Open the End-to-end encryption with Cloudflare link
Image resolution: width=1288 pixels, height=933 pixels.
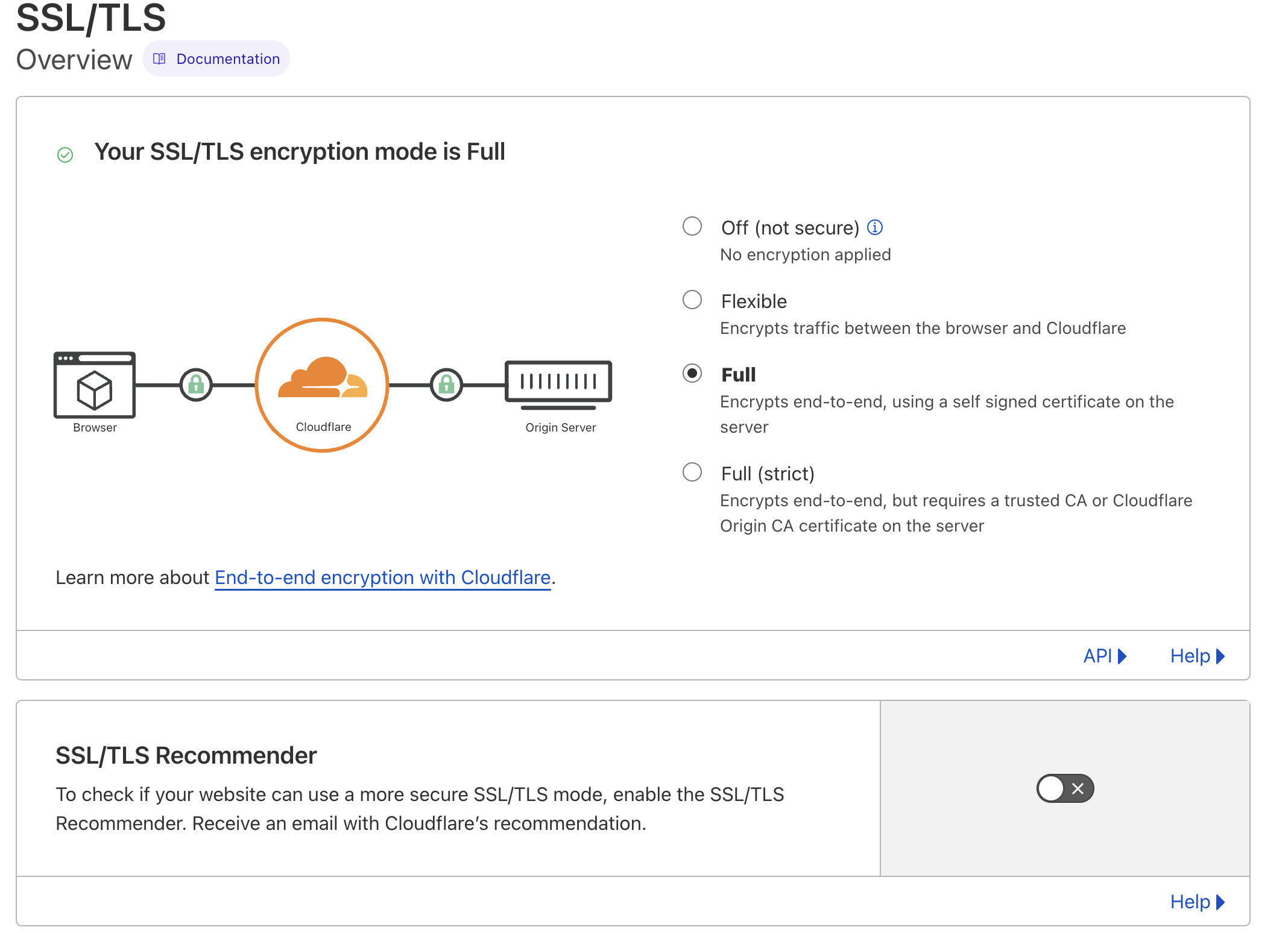pyautogui.click(x=382, y=577)
